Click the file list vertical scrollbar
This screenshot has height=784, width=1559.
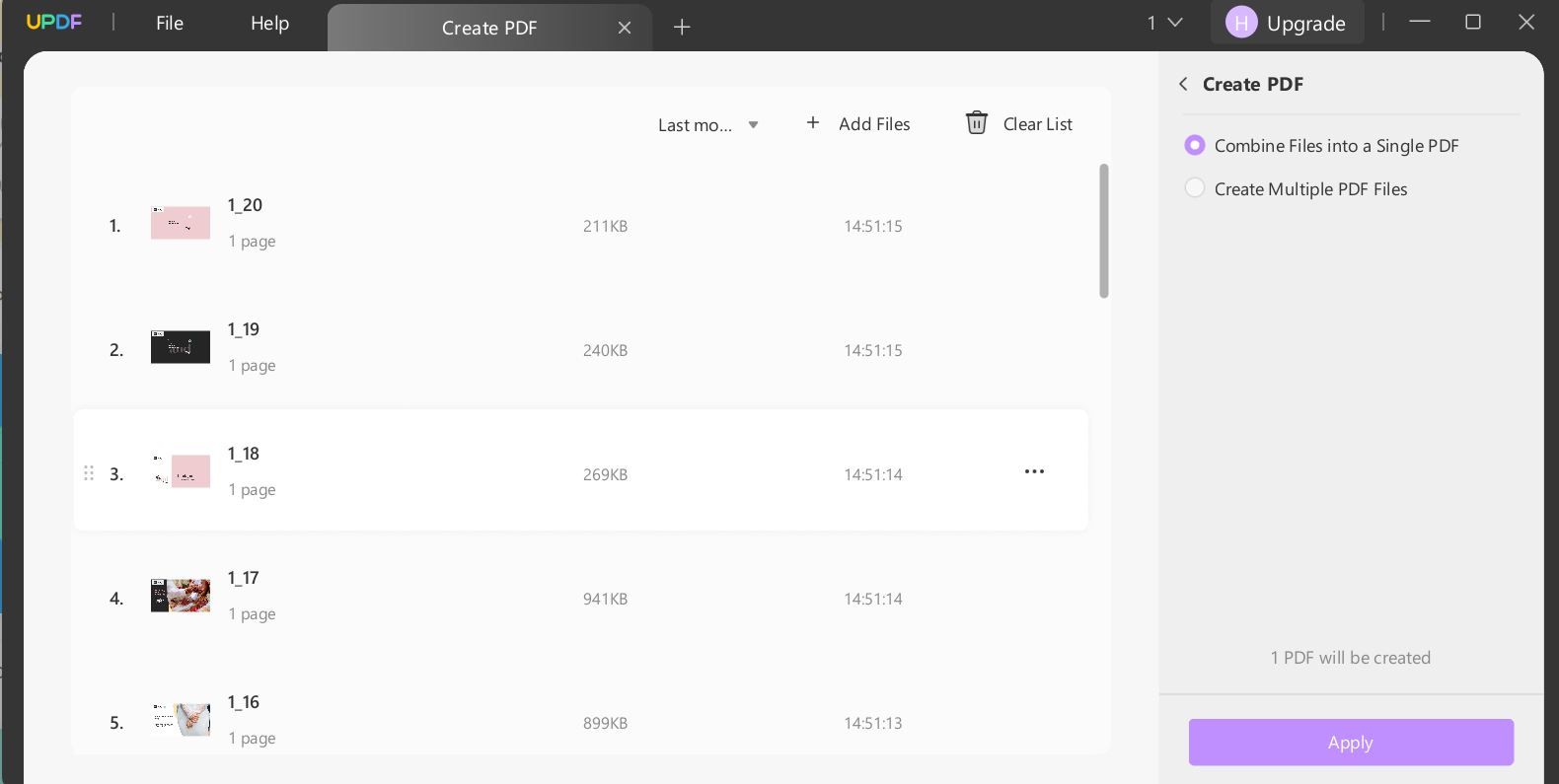[1104, 231]
